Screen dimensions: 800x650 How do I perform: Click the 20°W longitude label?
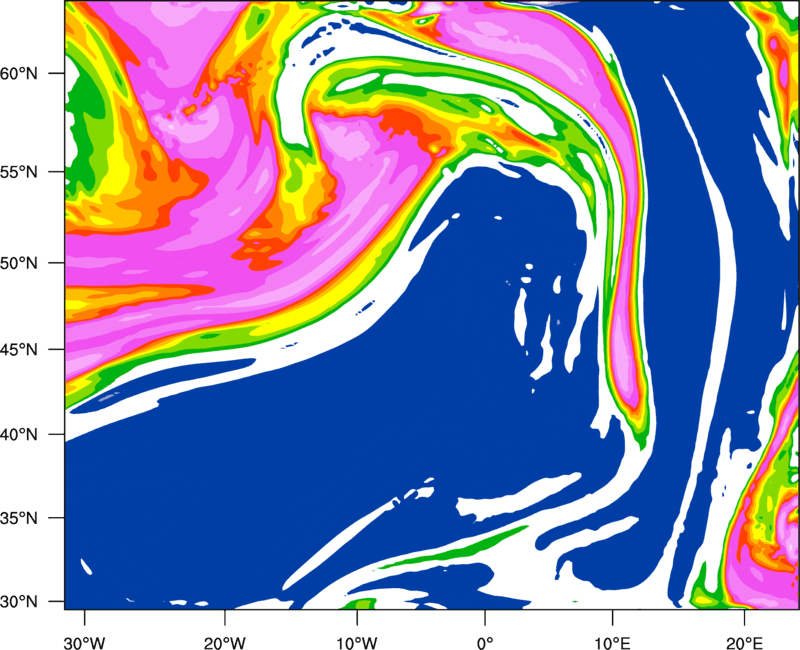click(x=224, y=643)
